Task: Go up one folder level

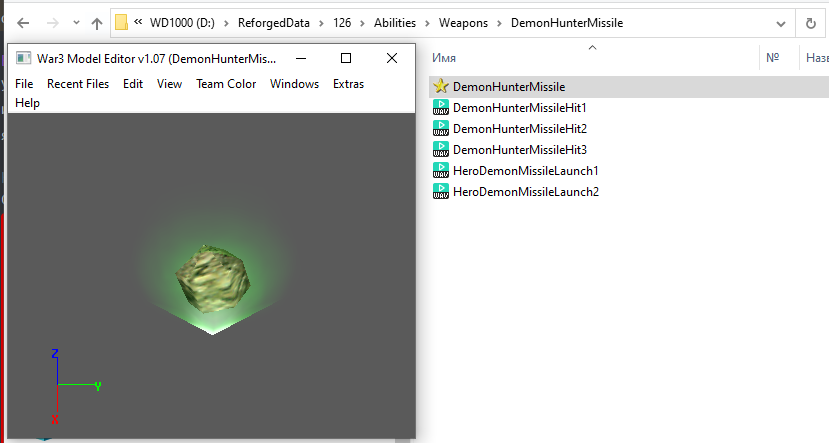Action: (96, 23)
